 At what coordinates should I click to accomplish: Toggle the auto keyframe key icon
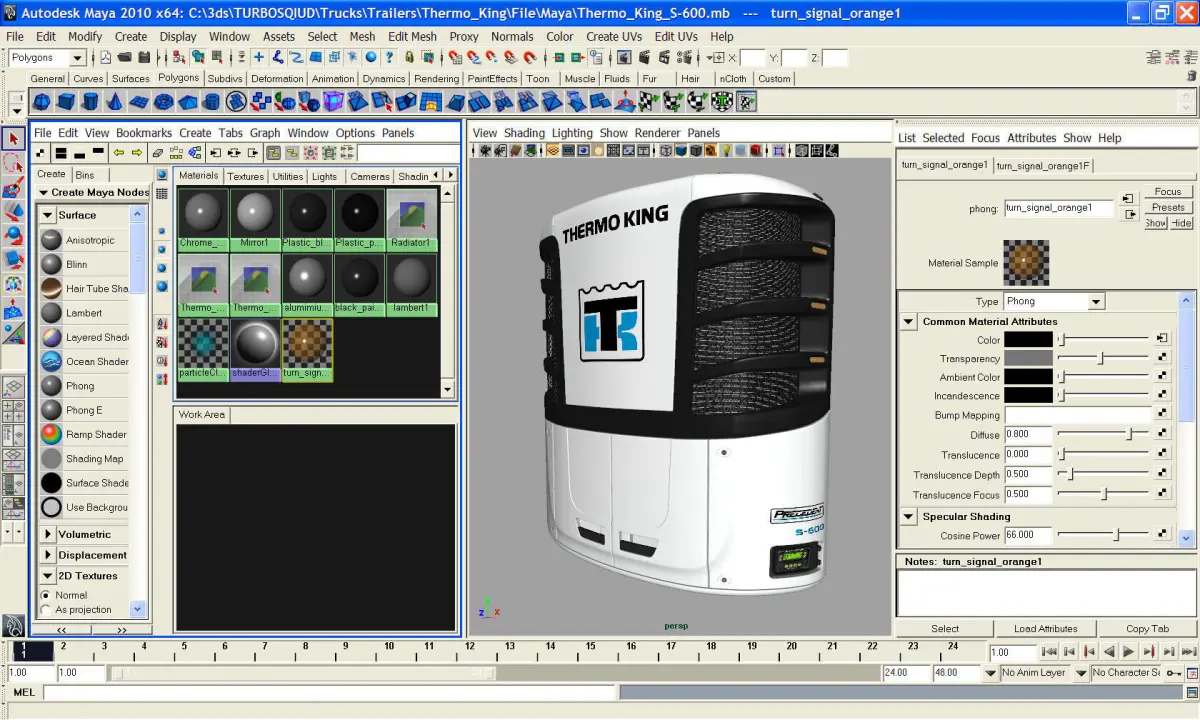[1172, 672]
